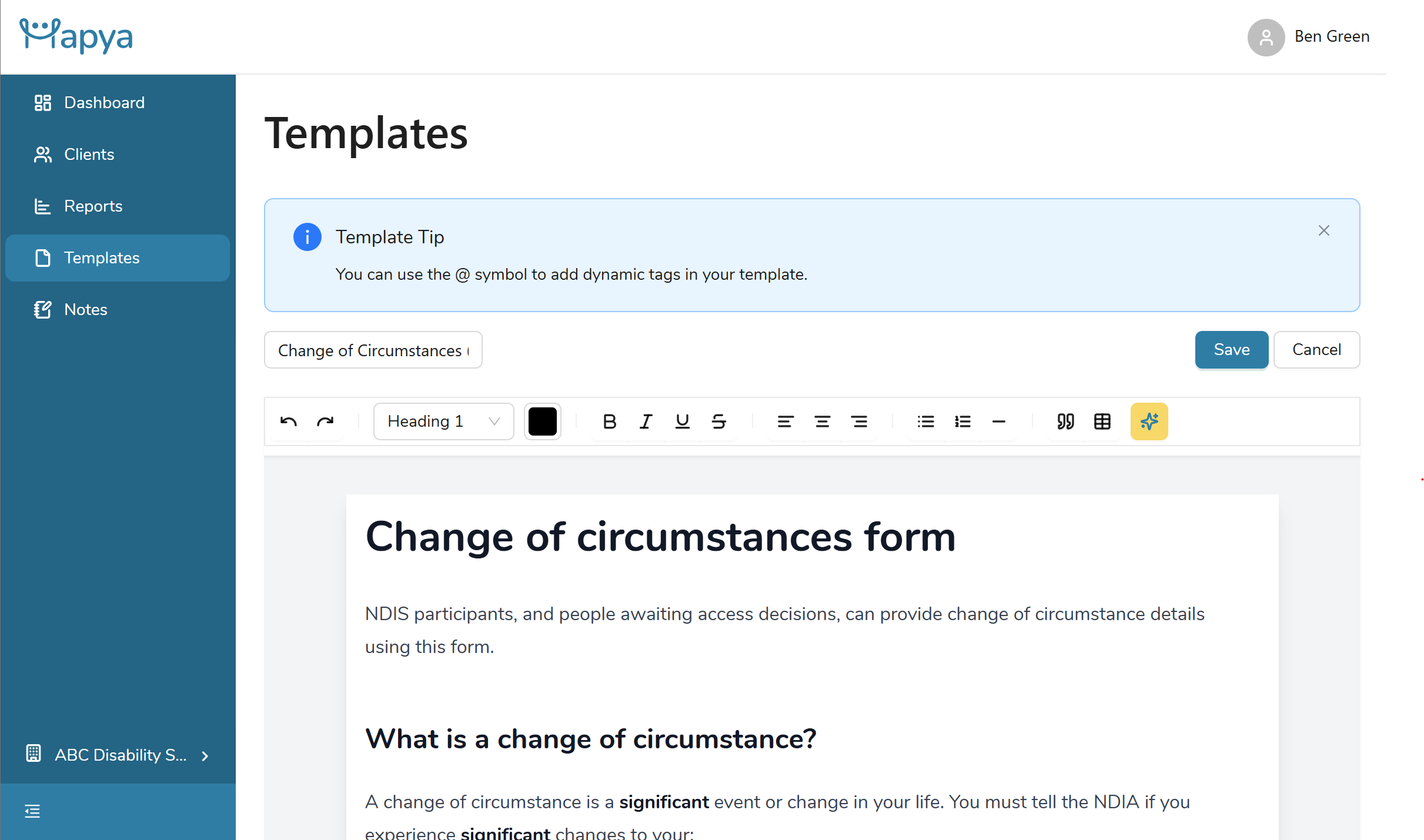Go to the Clients page
Screen dimensions: 1424x840
tap(89, 155)
